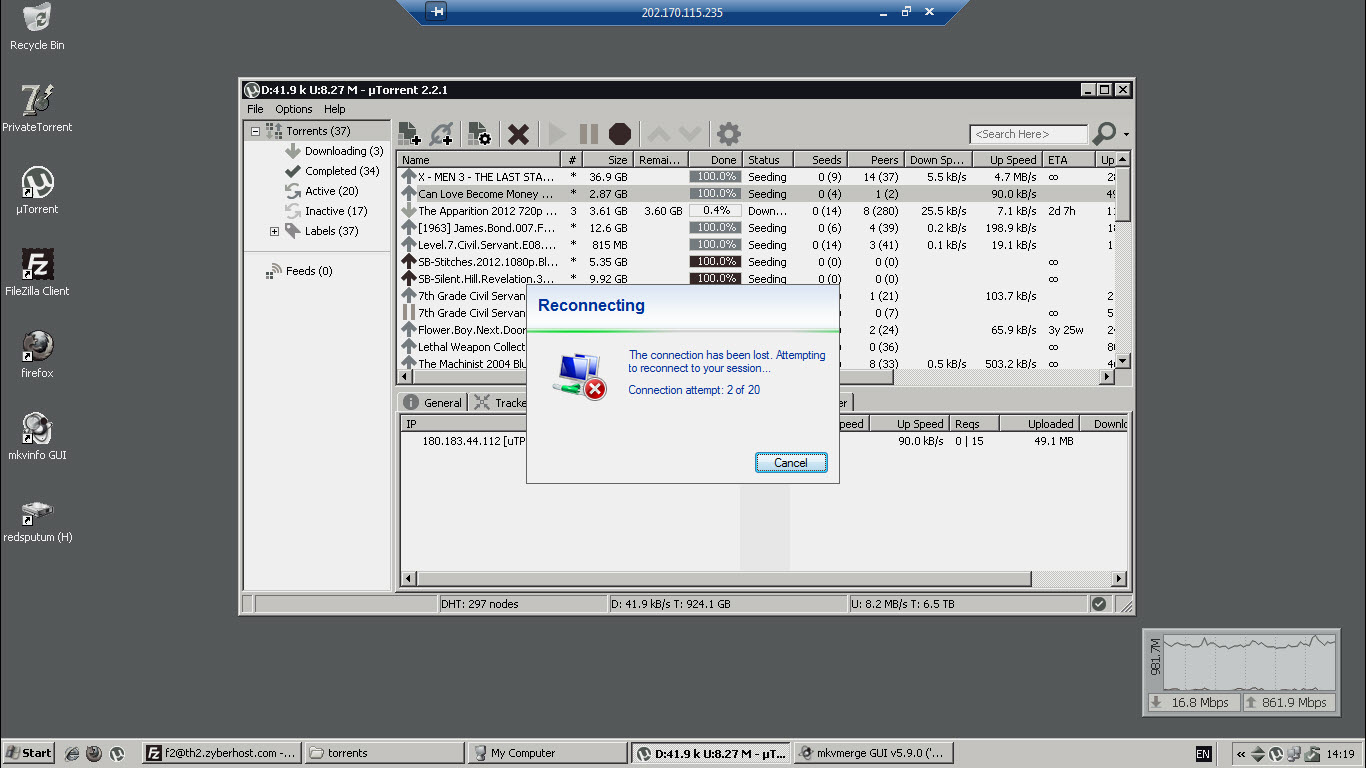This screenshot has height=768, width=1366.
Task: Click the torrent list horizontal scroll-right arrow
Action: click(1107, 377)
